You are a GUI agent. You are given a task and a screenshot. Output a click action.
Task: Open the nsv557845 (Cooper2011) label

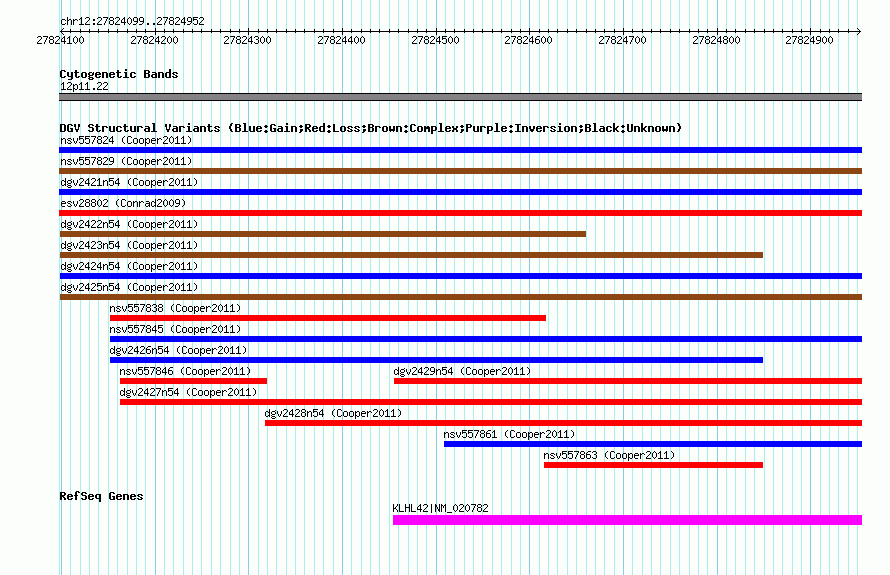pos(175,329)
